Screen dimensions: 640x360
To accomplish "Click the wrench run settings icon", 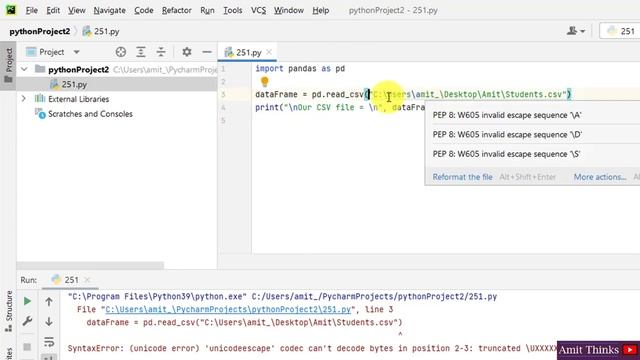I will [x=27, y=321].
